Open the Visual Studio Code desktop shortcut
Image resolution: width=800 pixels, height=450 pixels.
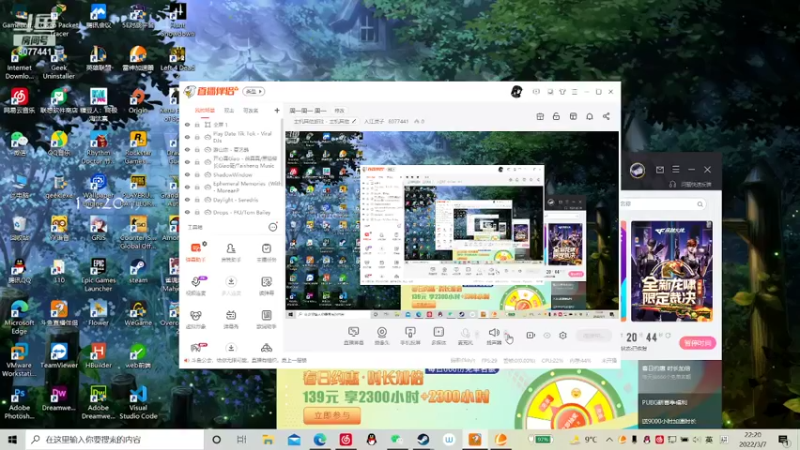click(138, 403)
